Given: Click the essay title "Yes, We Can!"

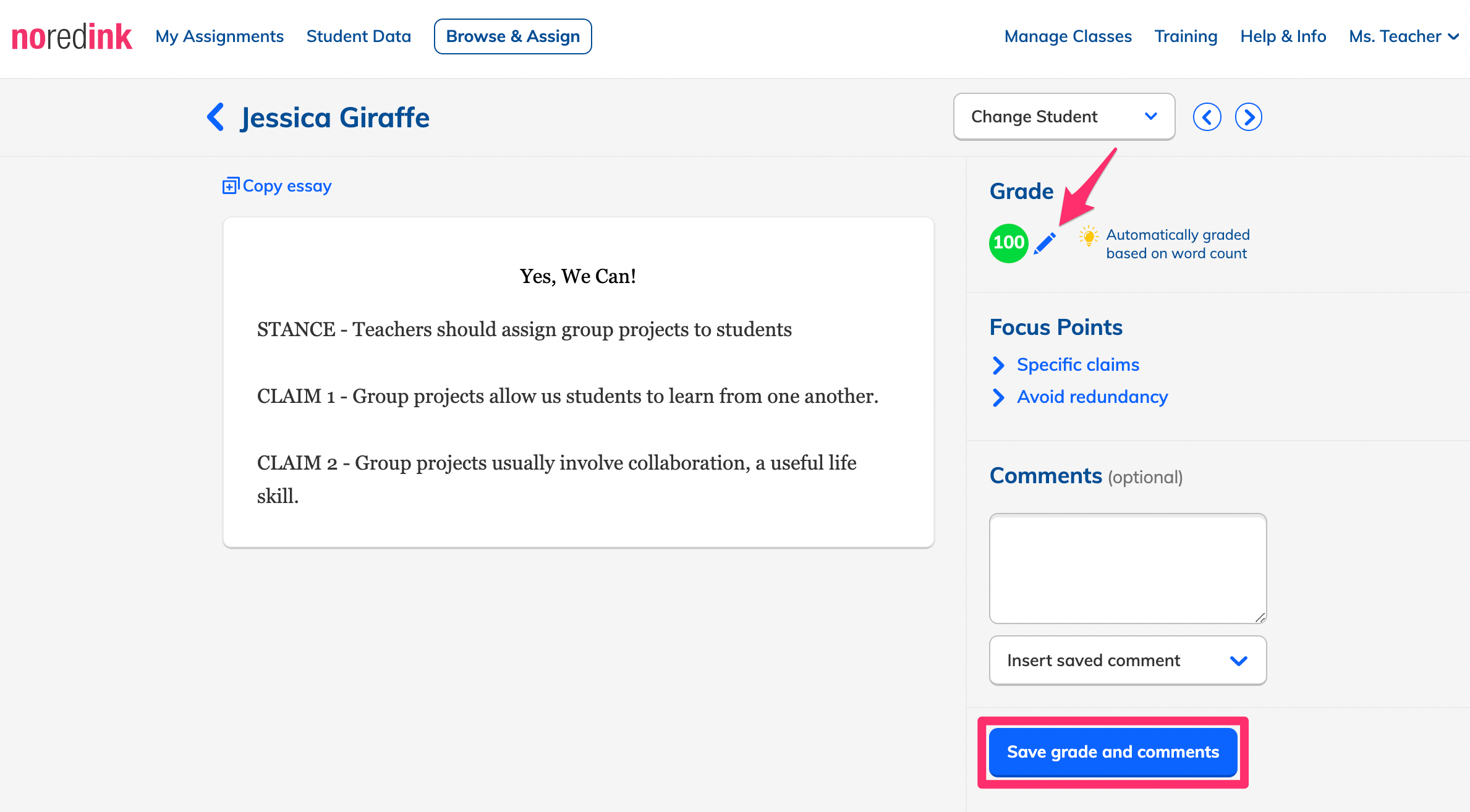Looking at the screenshot, I should pos(578,276).
